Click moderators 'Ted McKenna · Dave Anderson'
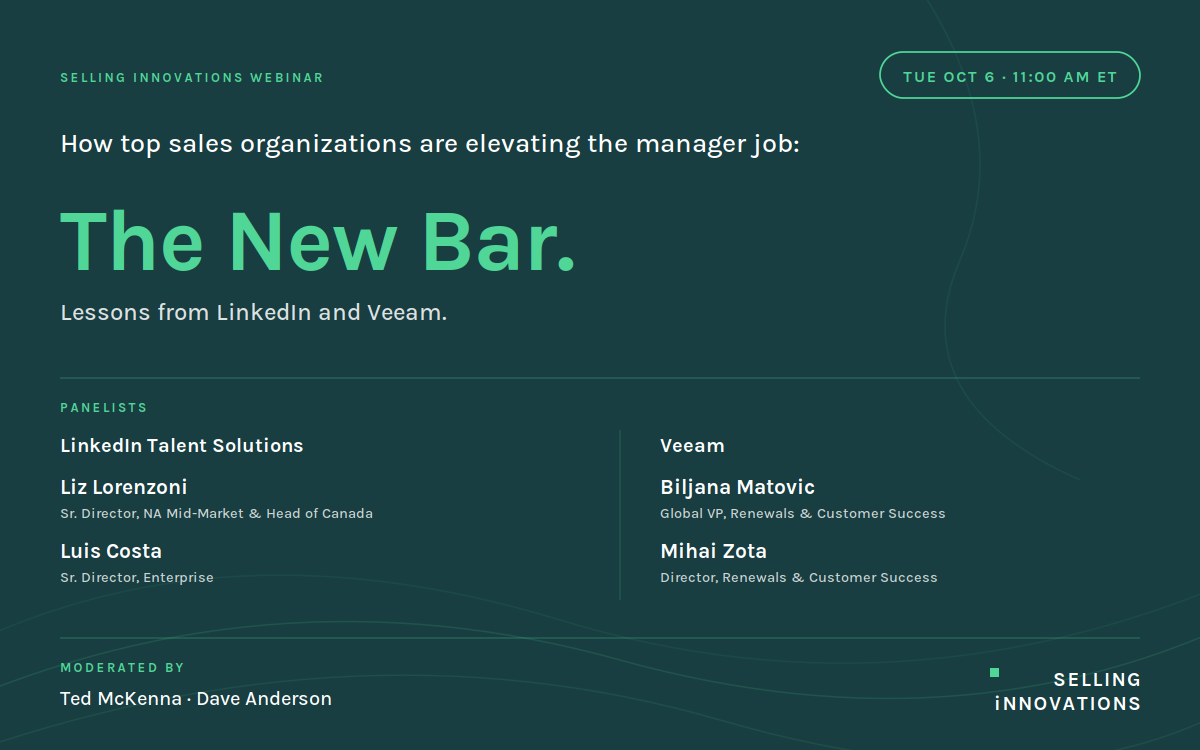The image size is (1200, 750). point(196,699)
